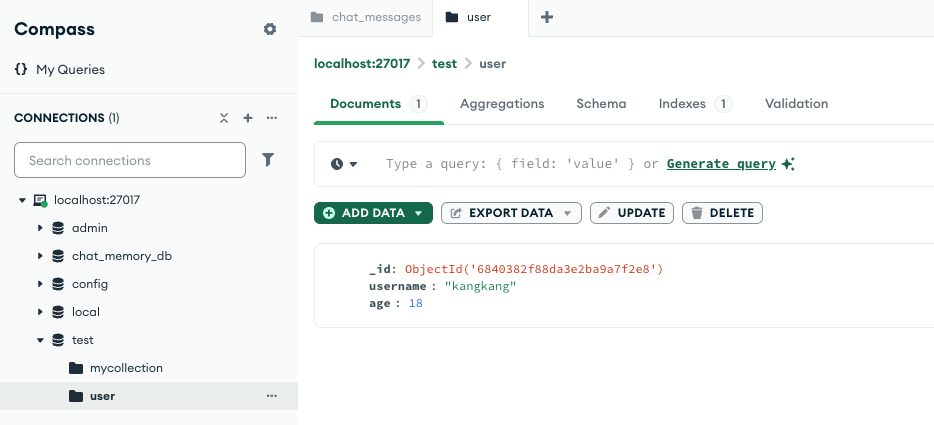This screenshot has width=934, height=425.
Task: Click the Generate query sparkle icon
Action: [x=788, y=164]
